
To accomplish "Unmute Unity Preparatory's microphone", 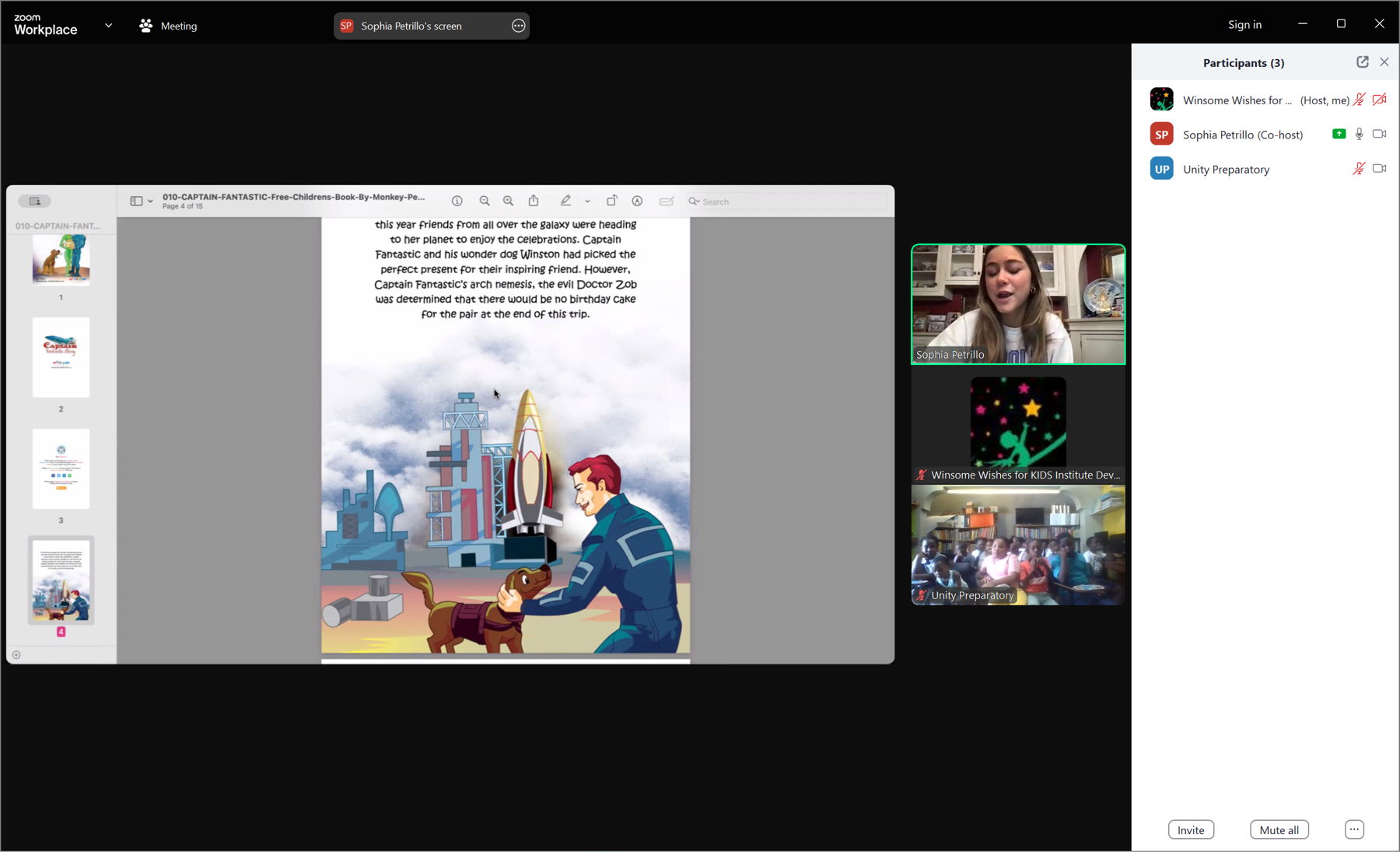I will click(1358, 169).
